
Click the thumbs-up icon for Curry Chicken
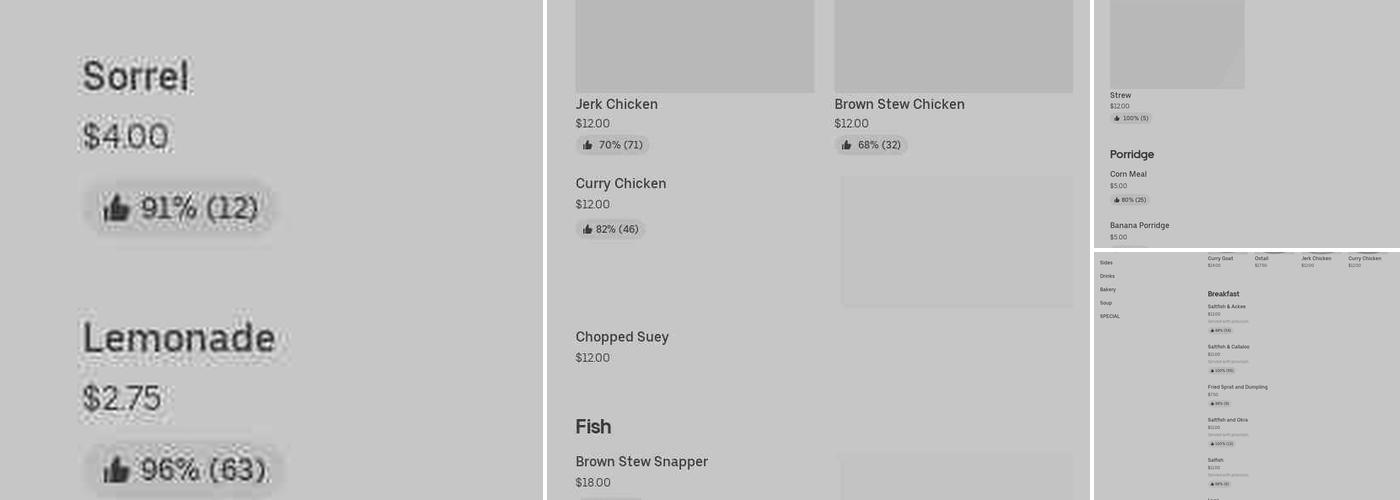click(588, 229)
